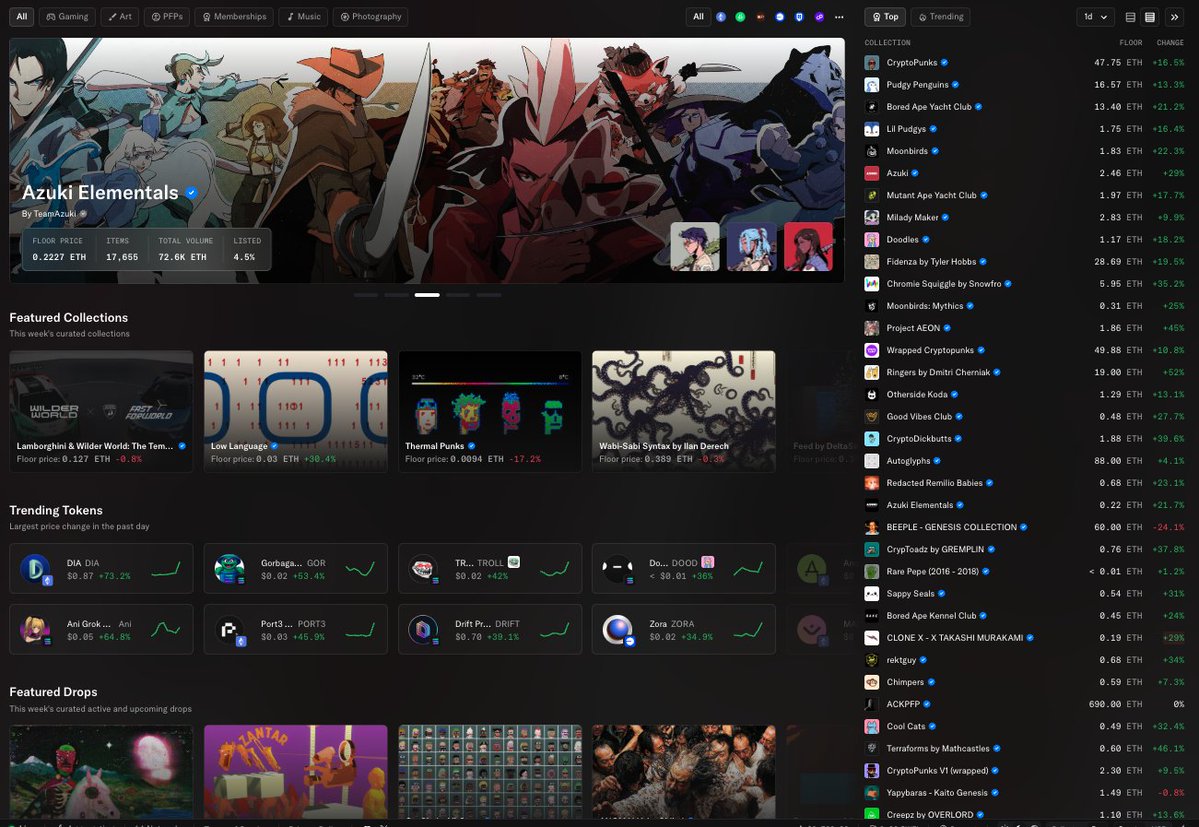Filter chains by the Ethereum icon
The height and width of the screenshot is (827, 1199).
[x=720, y=17]
